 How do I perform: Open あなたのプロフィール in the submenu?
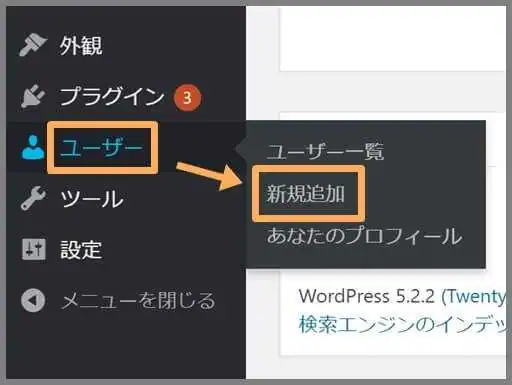(365, 236)
